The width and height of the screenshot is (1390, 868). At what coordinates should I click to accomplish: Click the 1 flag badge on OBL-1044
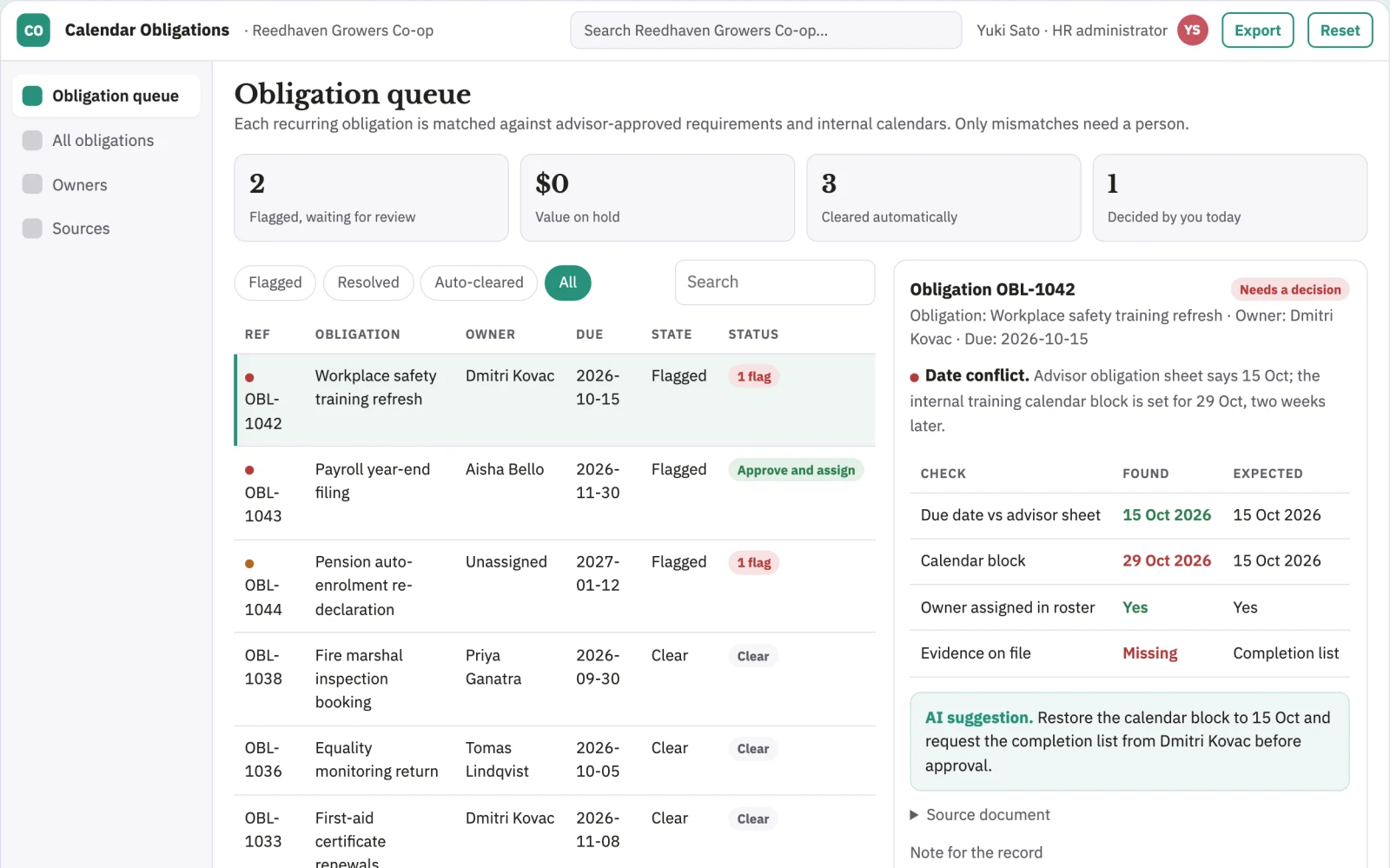click(x=754, y=563)
